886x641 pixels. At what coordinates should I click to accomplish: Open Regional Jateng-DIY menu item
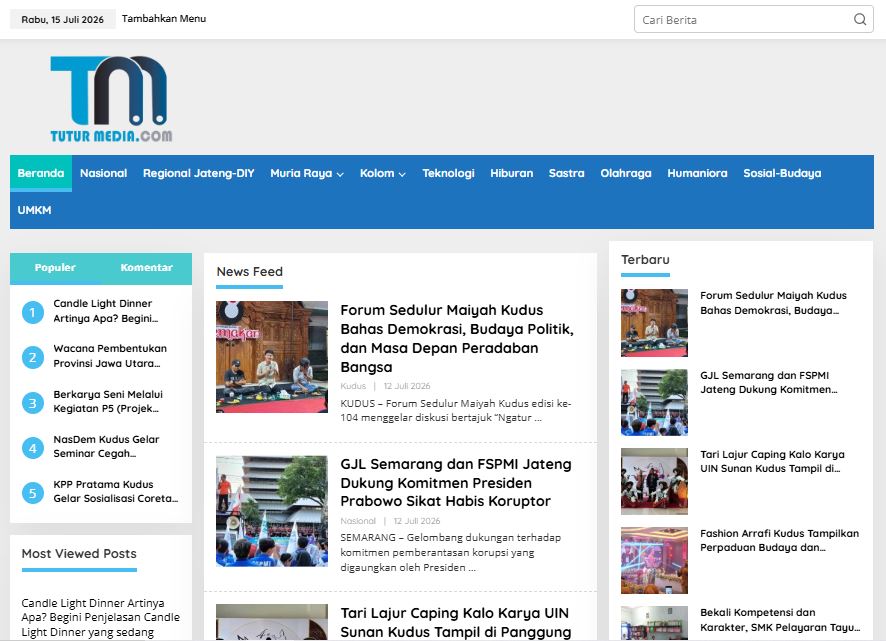(198, 174)
